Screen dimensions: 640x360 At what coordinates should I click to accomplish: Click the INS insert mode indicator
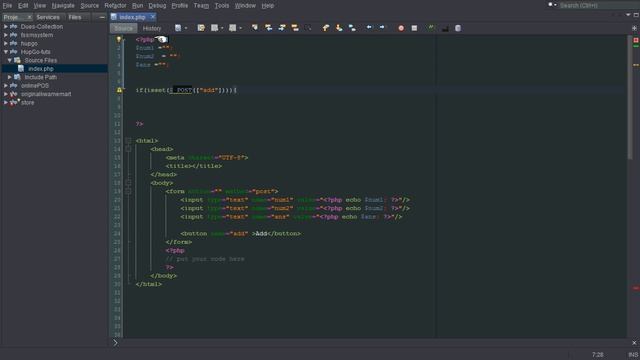633,354
